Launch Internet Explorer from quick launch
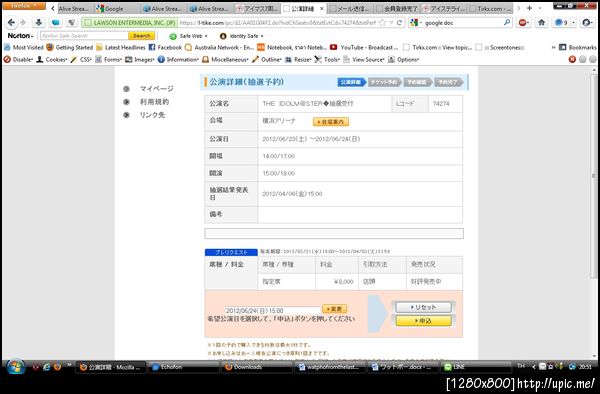 [47, 367]
